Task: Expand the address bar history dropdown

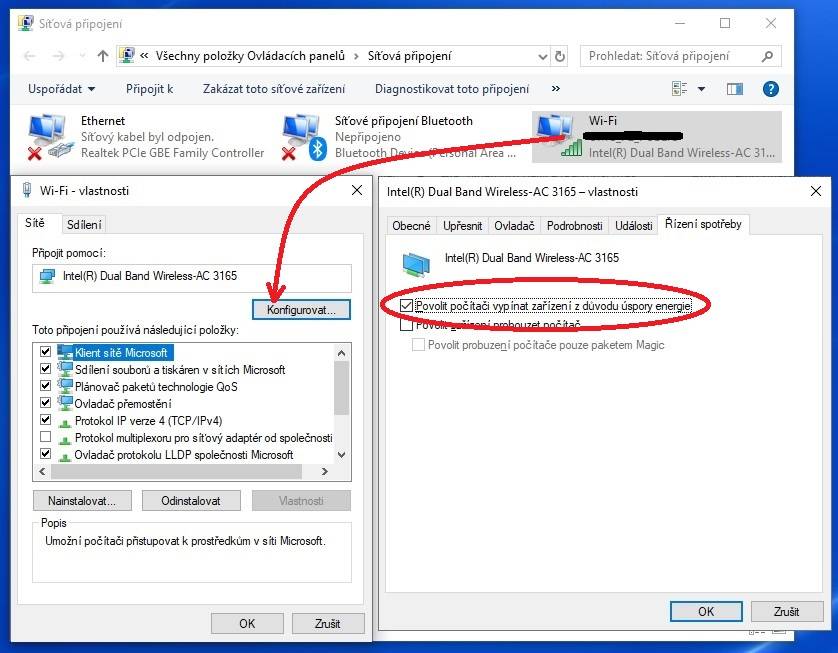Action: (542, 56)
